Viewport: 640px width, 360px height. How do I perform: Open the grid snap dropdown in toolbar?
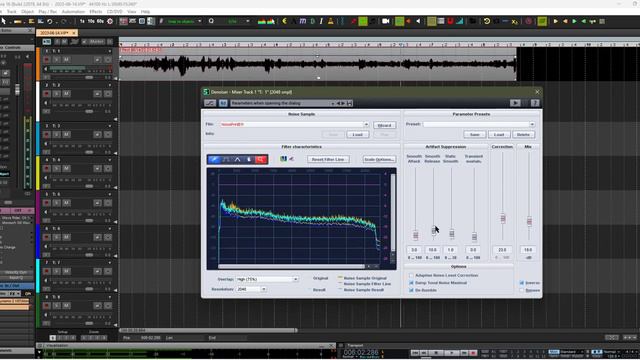pyautogui.click(x=247, y=21)
